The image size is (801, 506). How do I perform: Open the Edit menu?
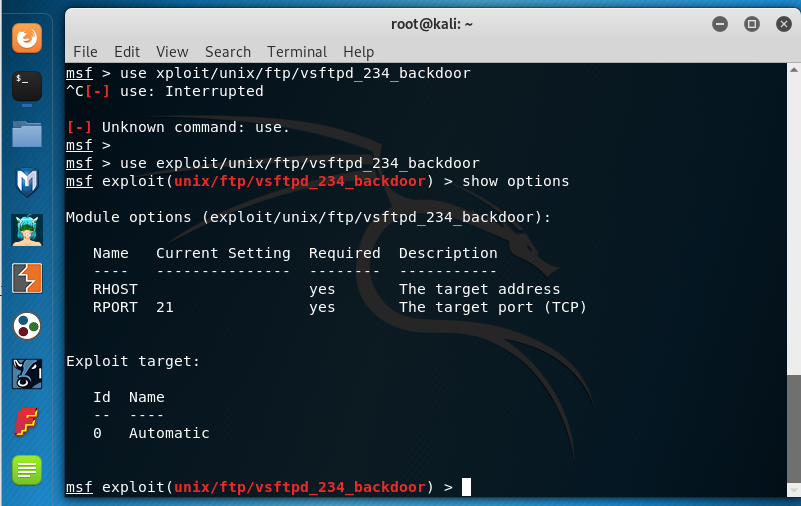127,52
